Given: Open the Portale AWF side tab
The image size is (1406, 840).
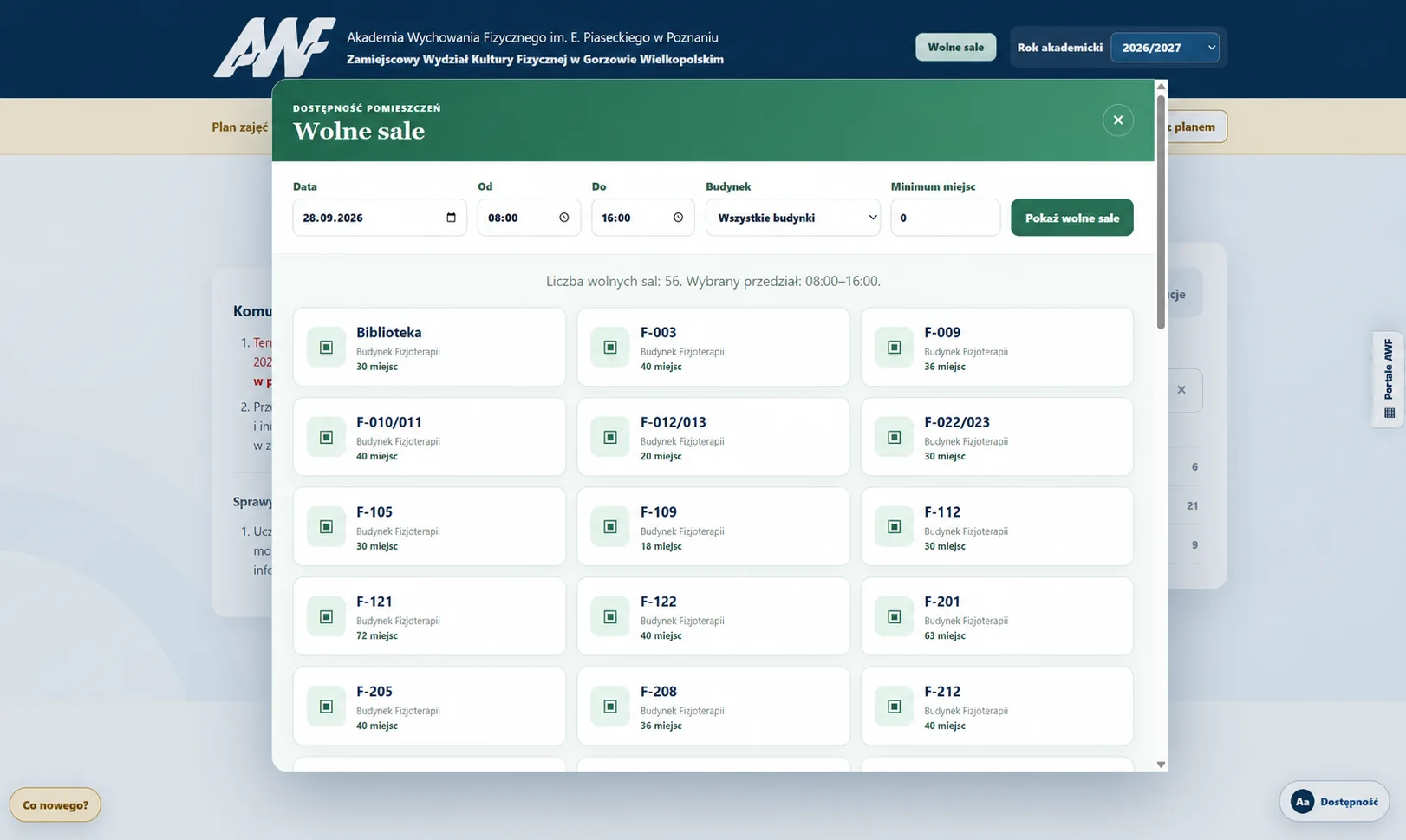Looking at the screenshot, I should (1389, 379).
